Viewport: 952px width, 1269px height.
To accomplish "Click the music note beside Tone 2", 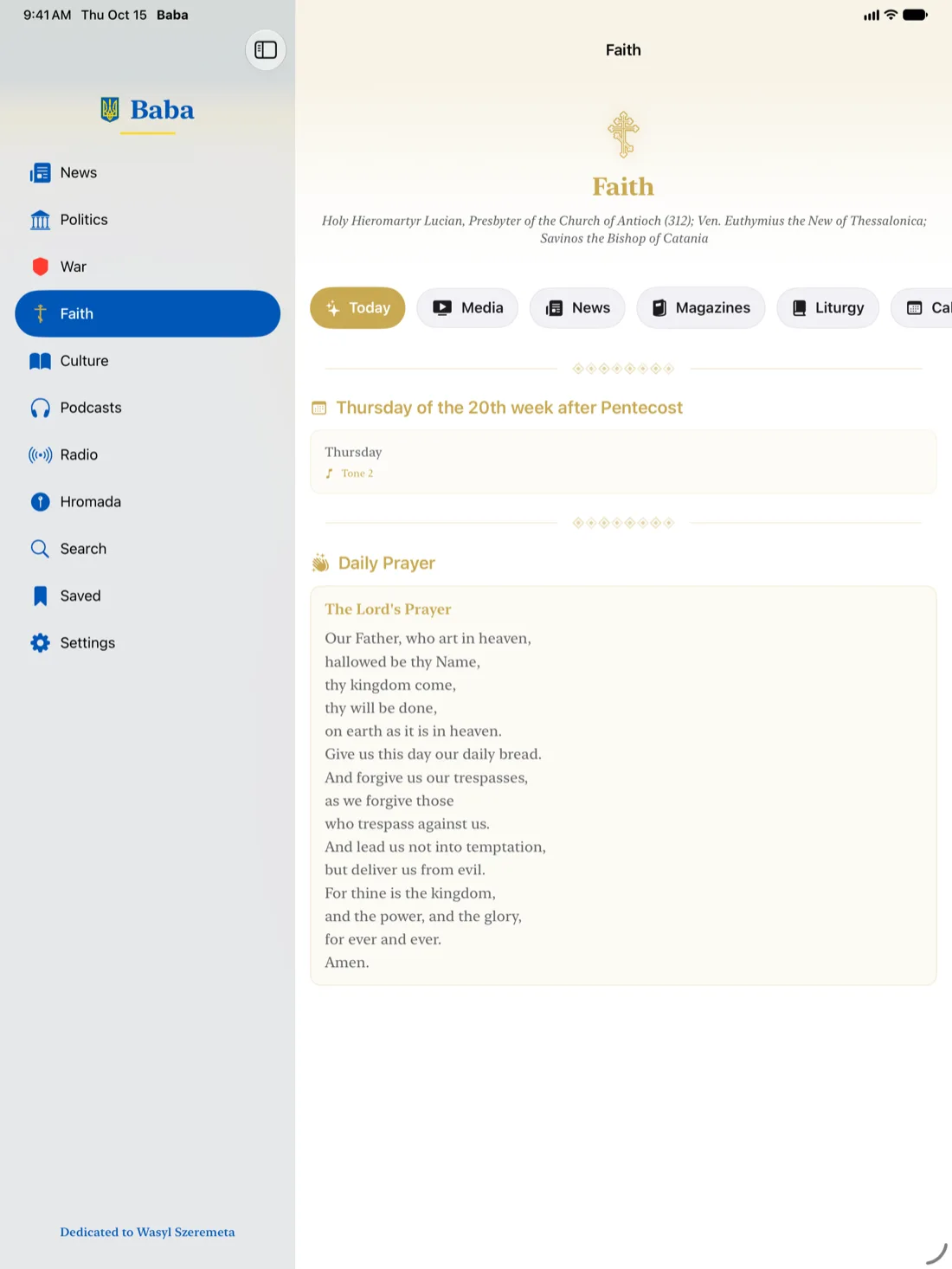I will coord(329,473).
